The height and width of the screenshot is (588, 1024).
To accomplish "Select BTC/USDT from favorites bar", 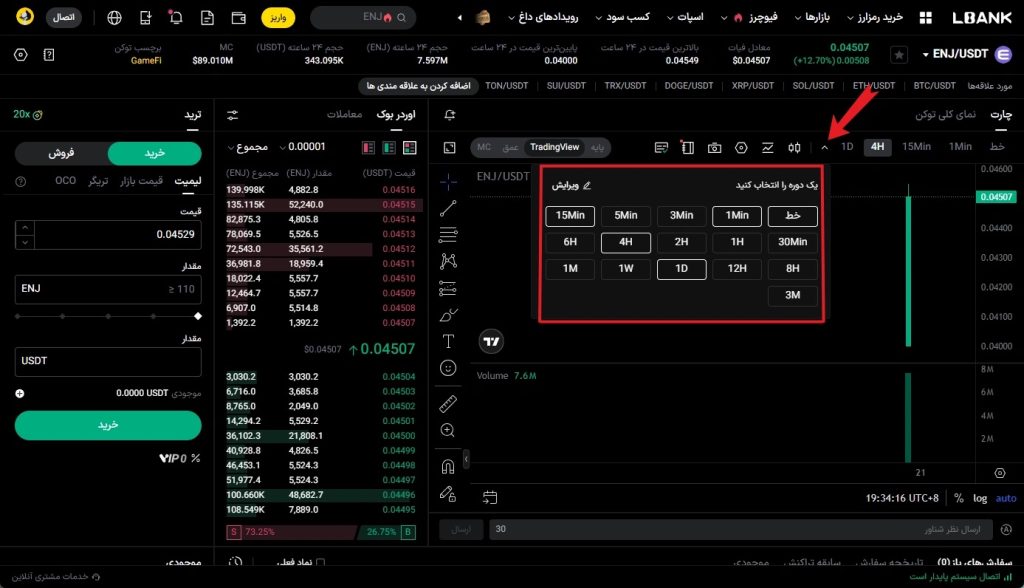I will coord(934,86).
